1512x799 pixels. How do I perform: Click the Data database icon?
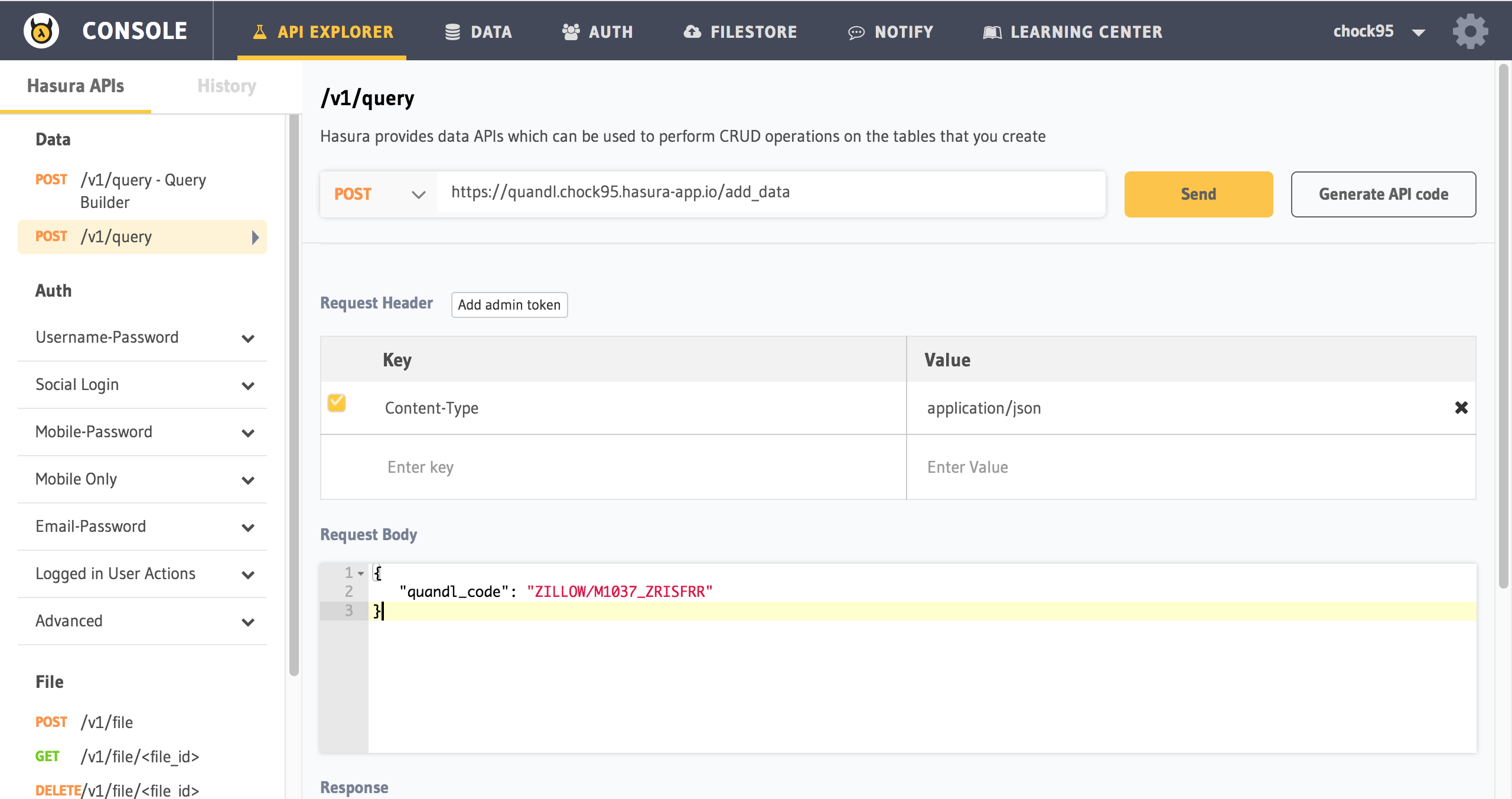[x=452, y=32]
